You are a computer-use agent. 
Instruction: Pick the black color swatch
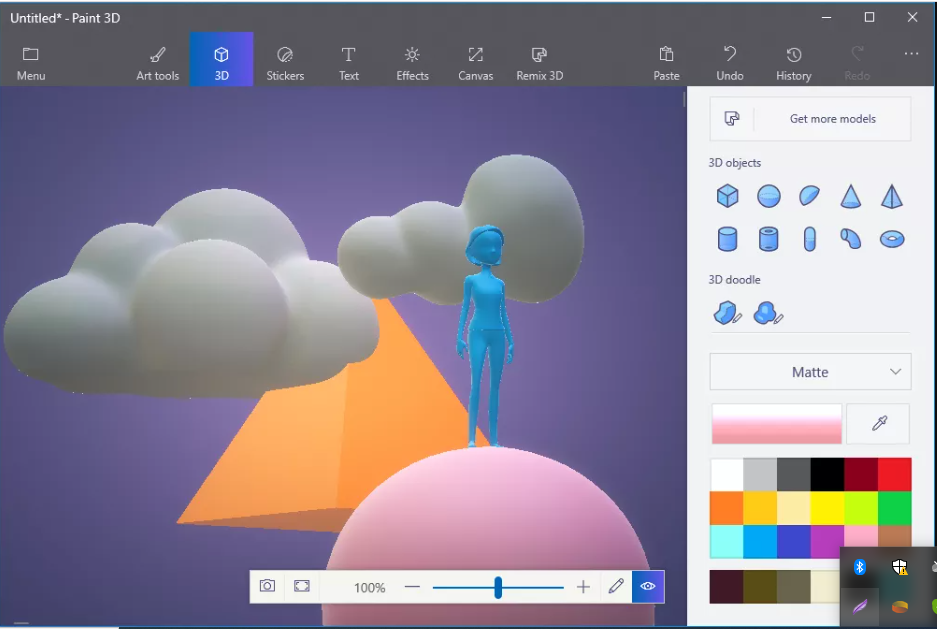pyautogui.click(x=827, y=474)
